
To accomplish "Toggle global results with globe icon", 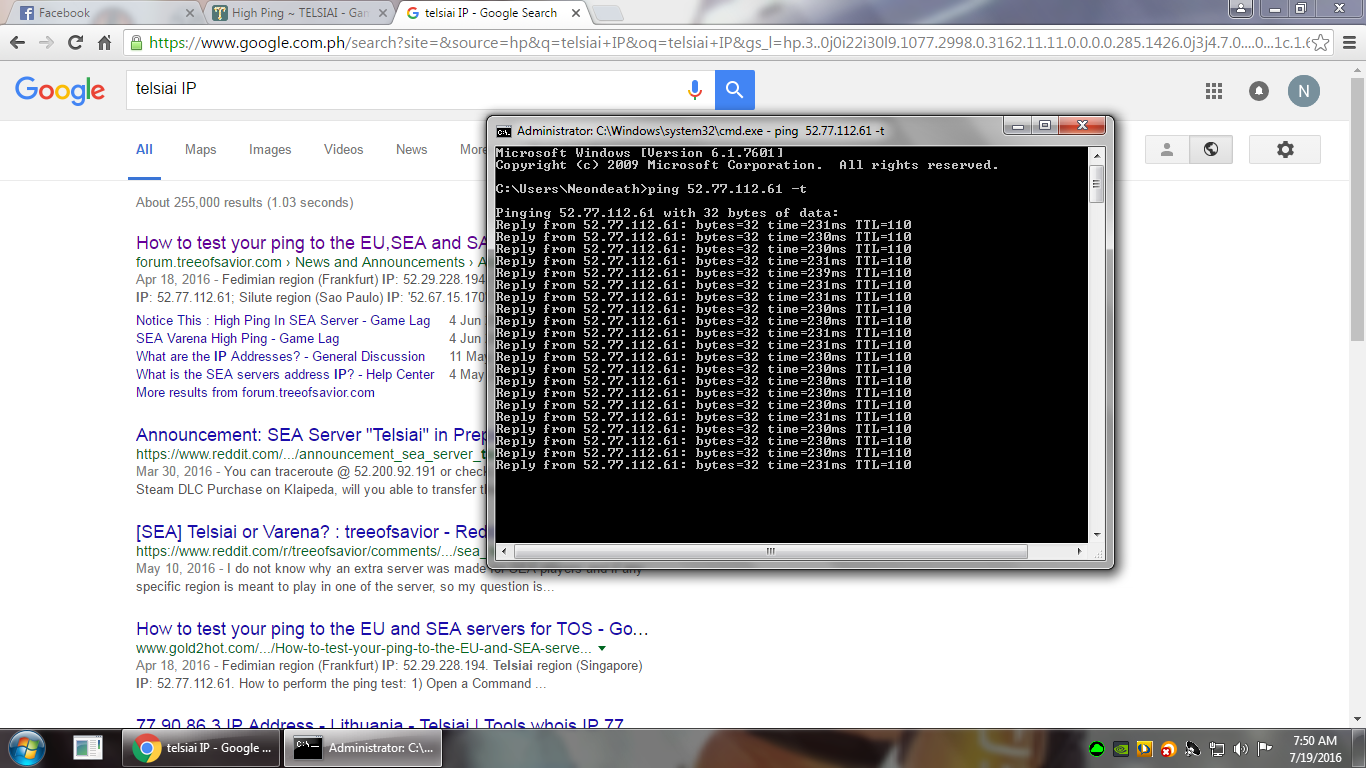I will pyautogui.click(x=1211, y=149).
